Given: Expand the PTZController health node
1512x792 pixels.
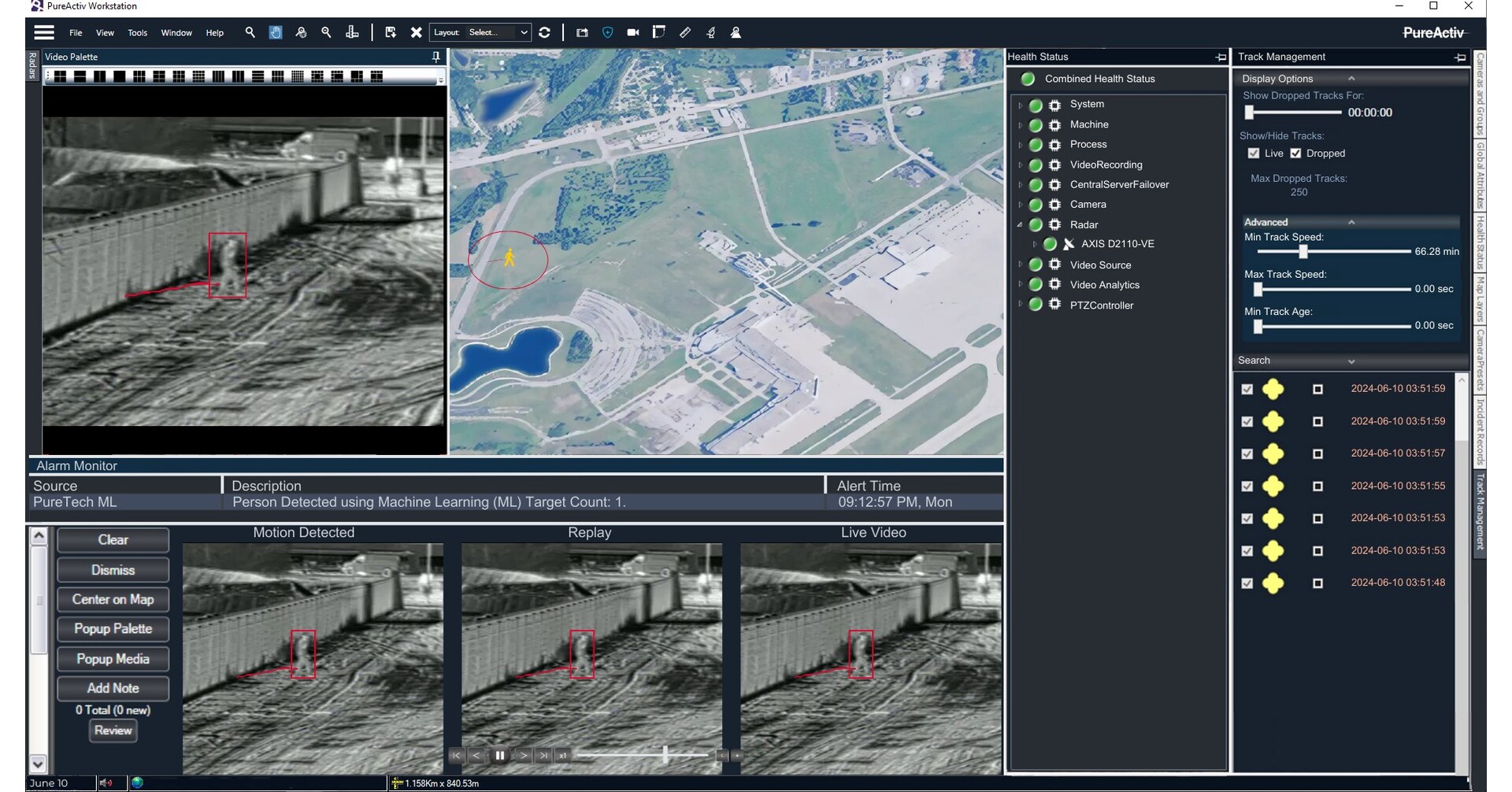Looking at the screenshot, I should pyautogui.click(x=1021, y=305).
